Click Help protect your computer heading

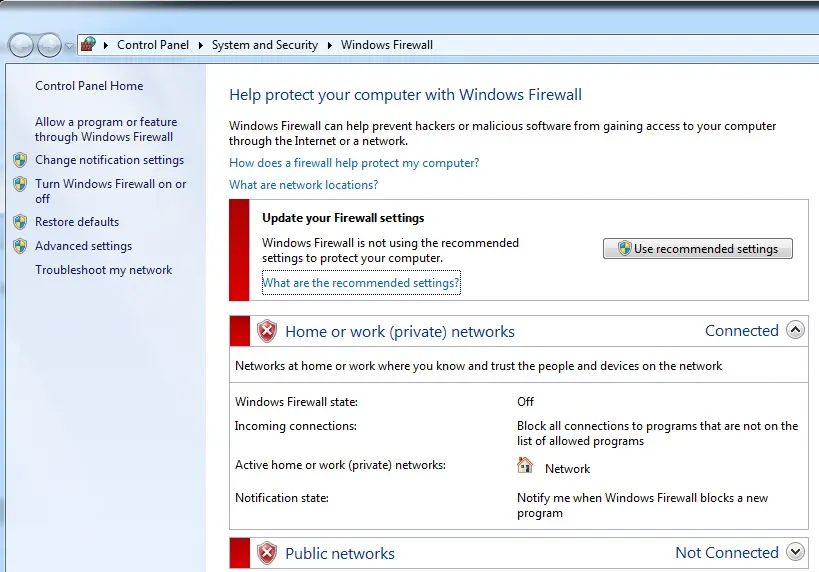pos(405,95)
